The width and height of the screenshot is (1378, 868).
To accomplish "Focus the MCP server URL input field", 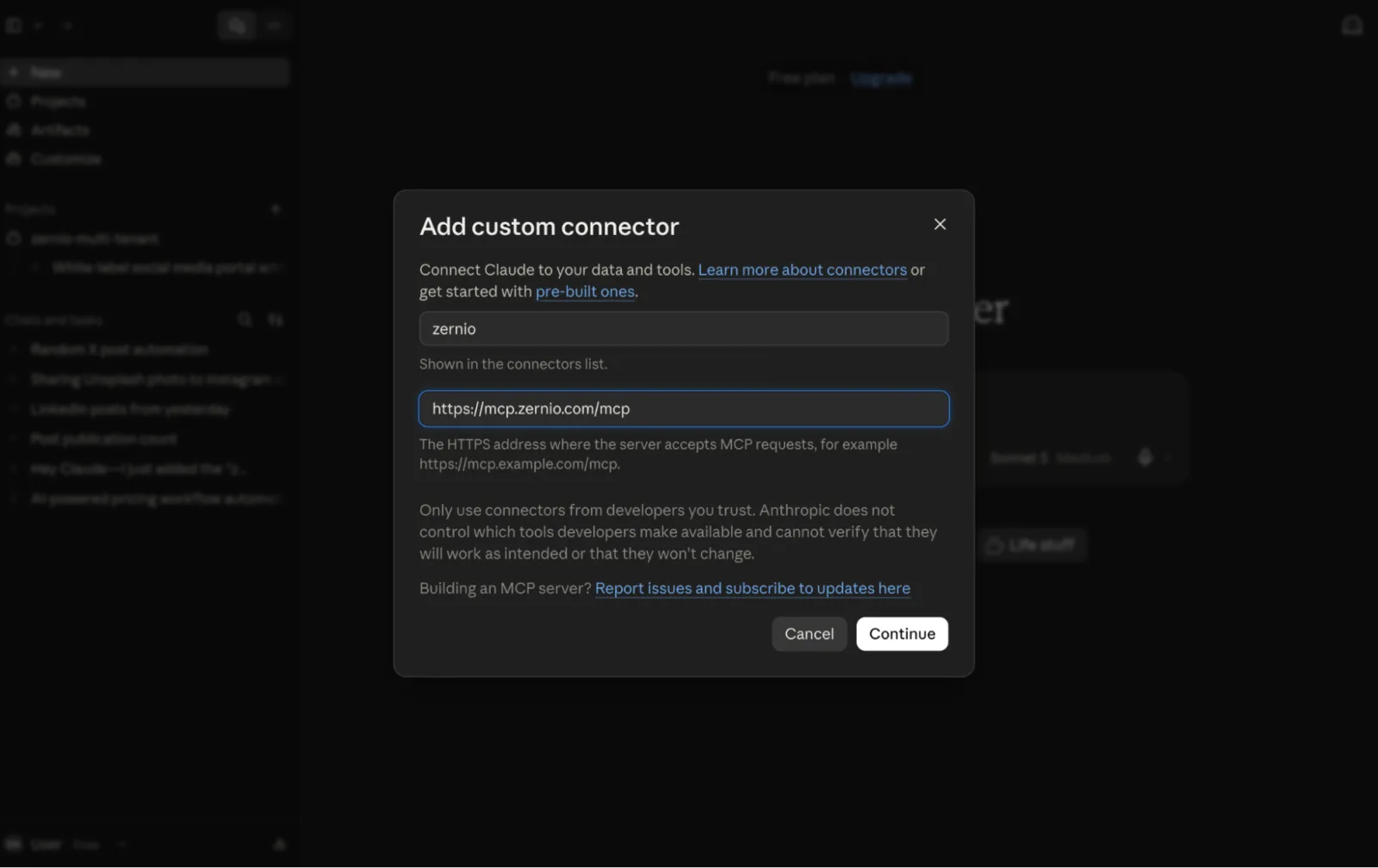I will coord(684,409).
